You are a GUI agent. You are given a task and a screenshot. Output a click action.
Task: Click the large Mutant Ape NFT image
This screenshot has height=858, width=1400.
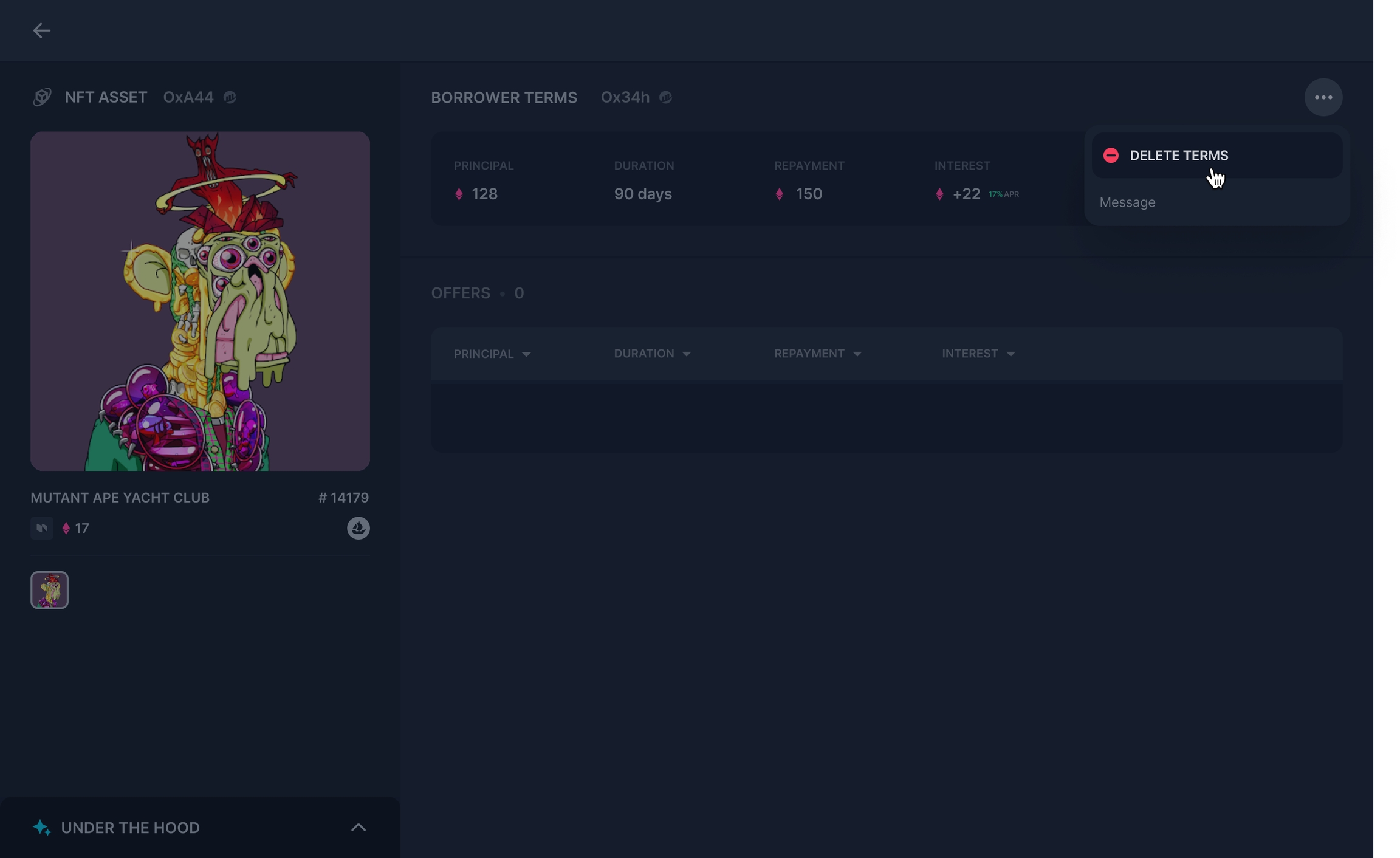200,301
